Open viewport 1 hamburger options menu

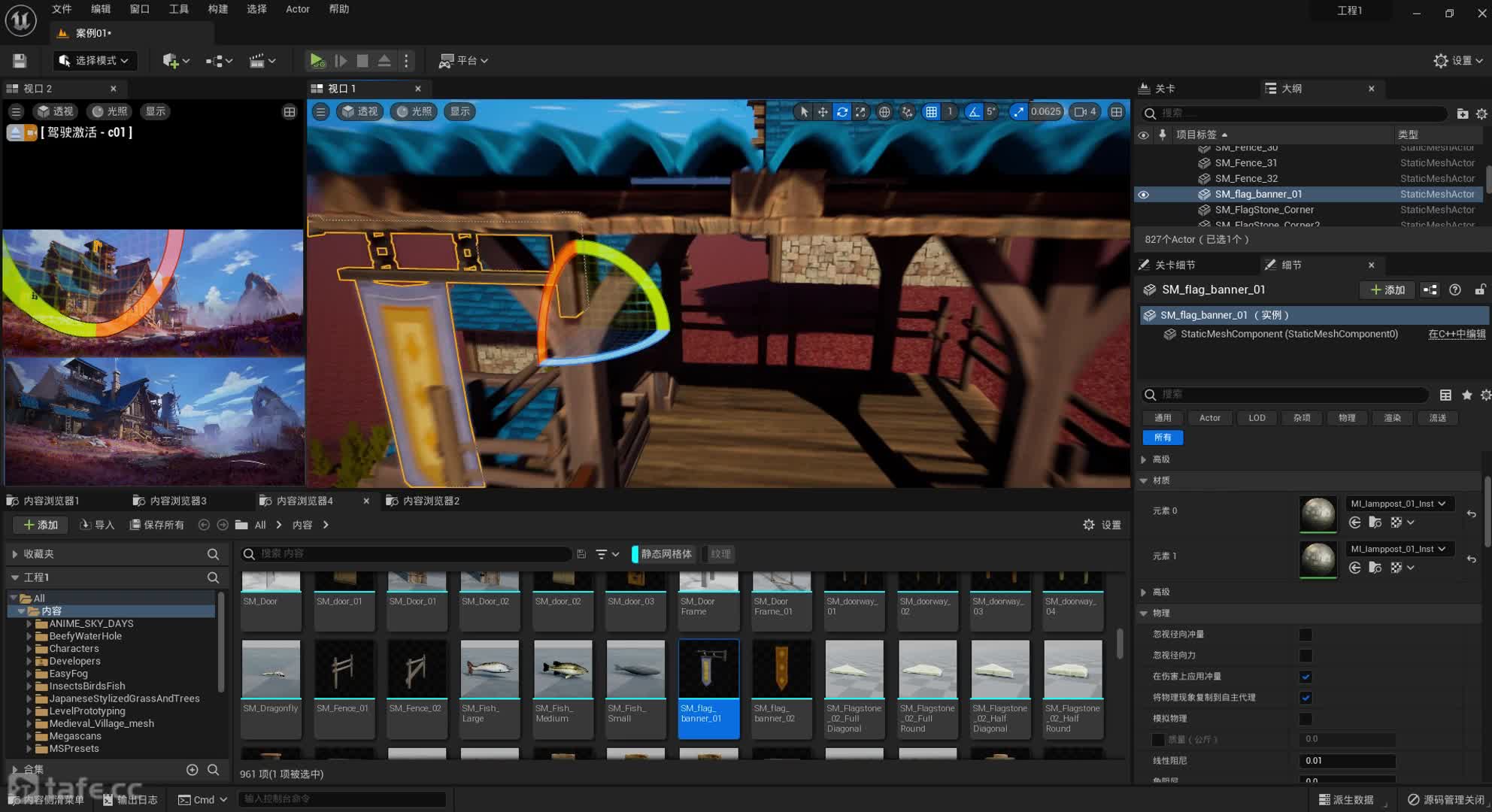pos(320,111)
